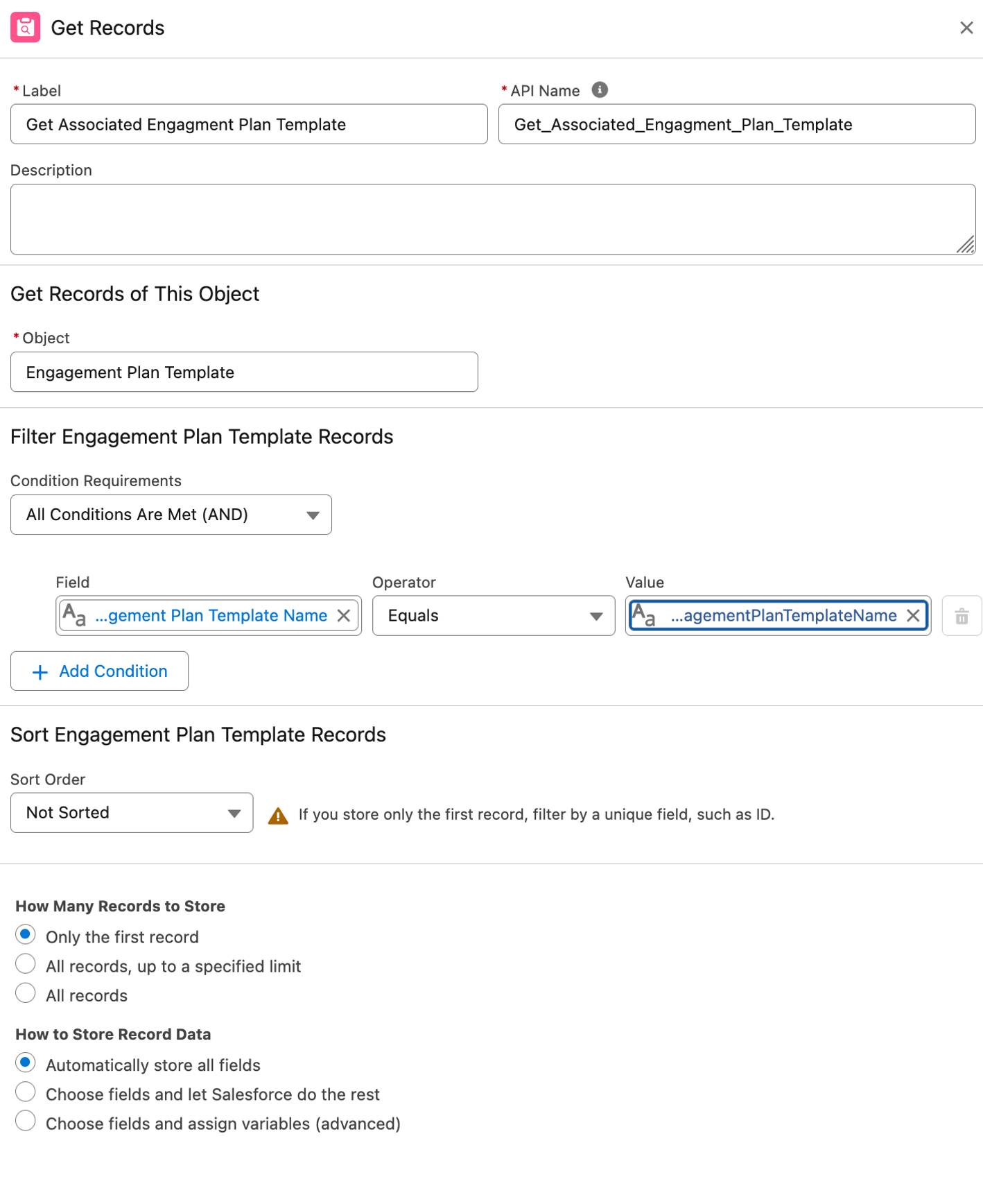Viewport: 983px width, 1204px height.
Task: Open the Sort Order dropdown
Action: coord(132,813)
